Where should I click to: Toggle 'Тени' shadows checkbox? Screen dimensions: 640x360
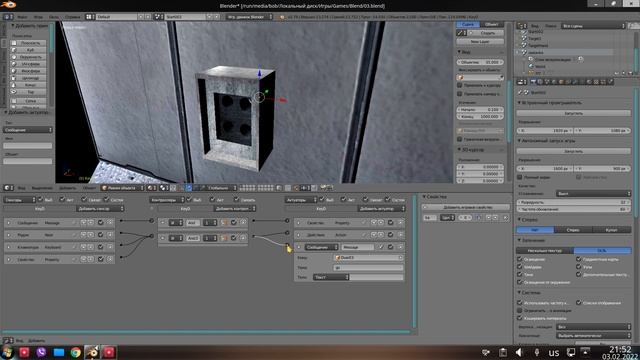pyautogui.click(x=520, y=274)
